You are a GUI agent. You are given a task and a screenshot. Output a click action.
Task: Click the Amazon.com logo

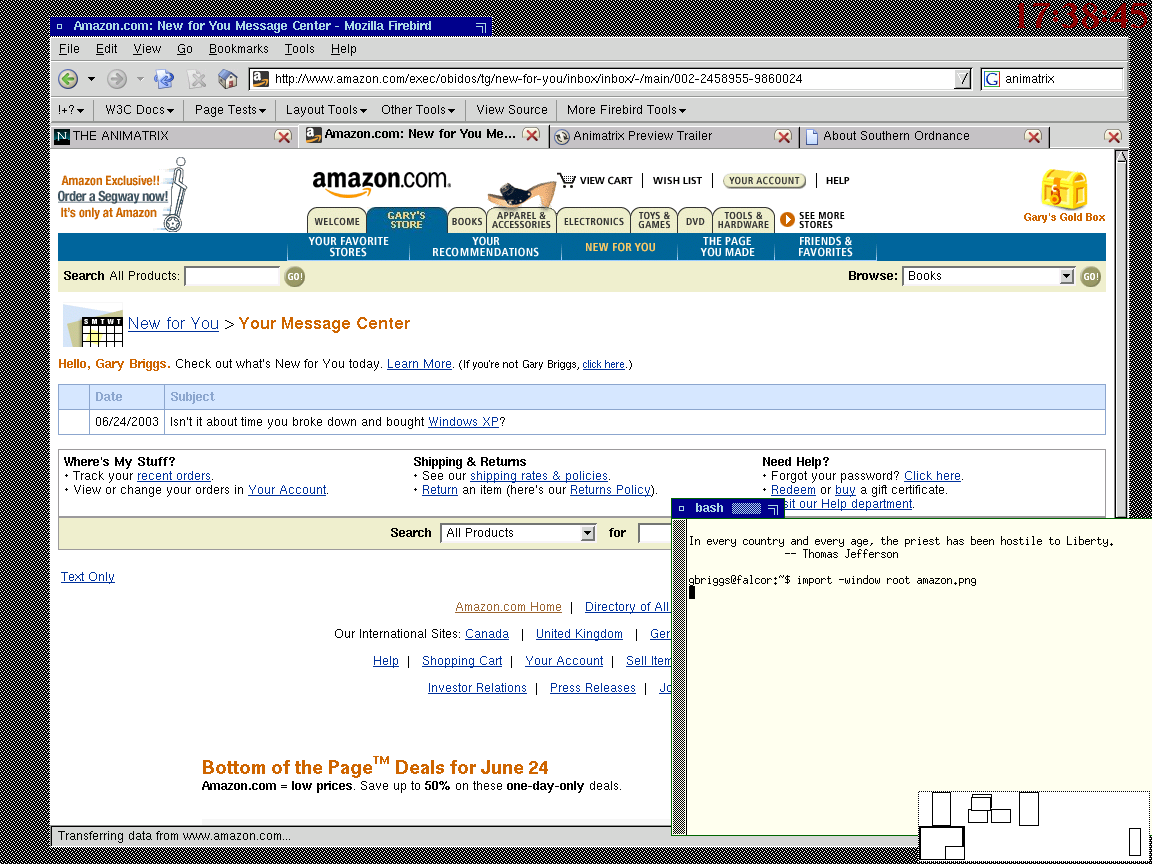381,182
